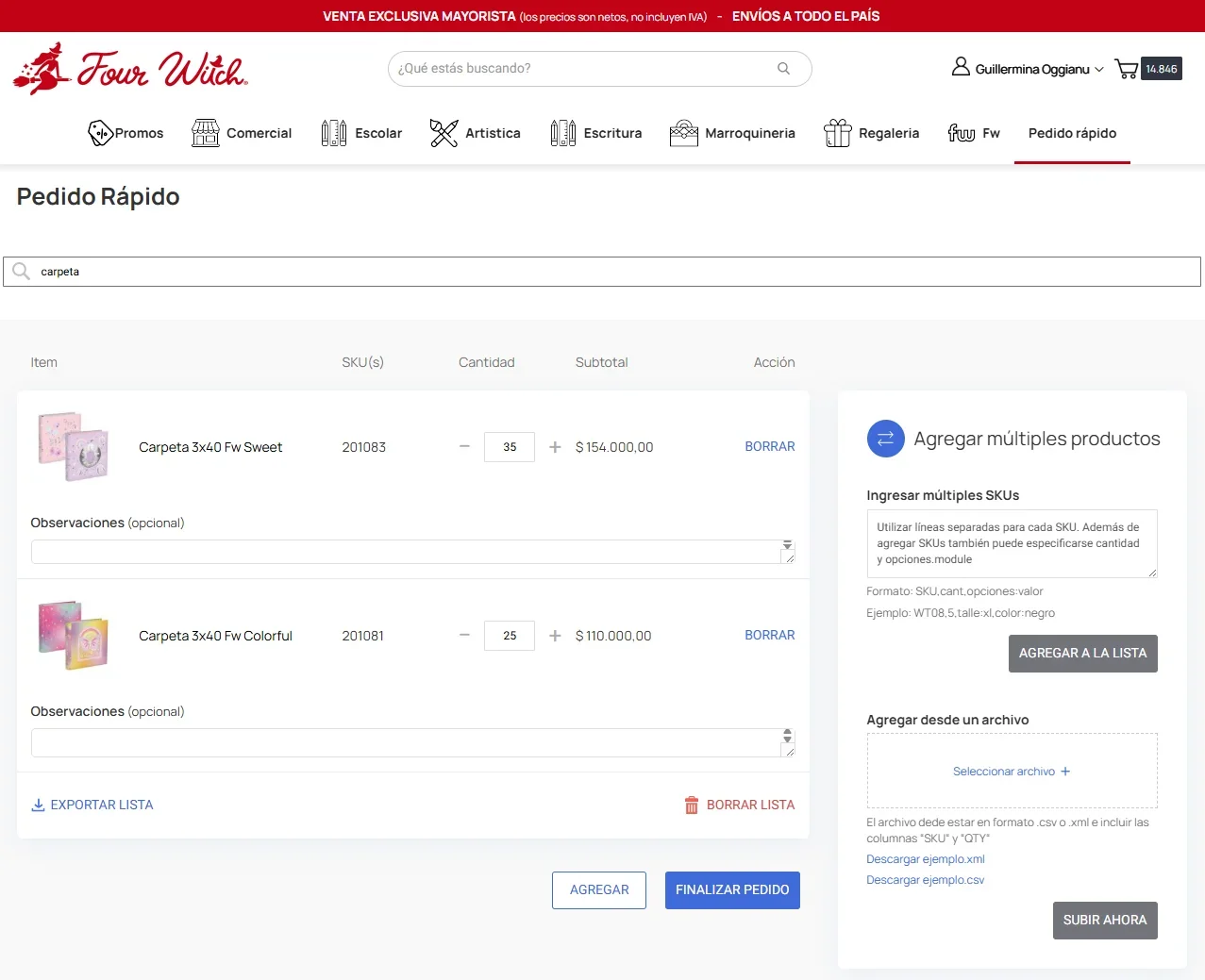Click the Fw brand icon
The height and width of the screenshot is (980, 1205).
click(x=962, y=133)
